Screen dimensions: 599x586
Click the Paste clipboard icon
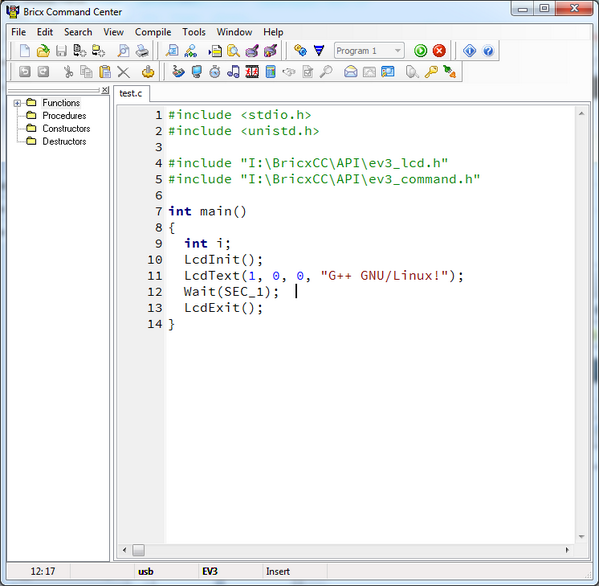pyautogui.click(x=105, y=71)
